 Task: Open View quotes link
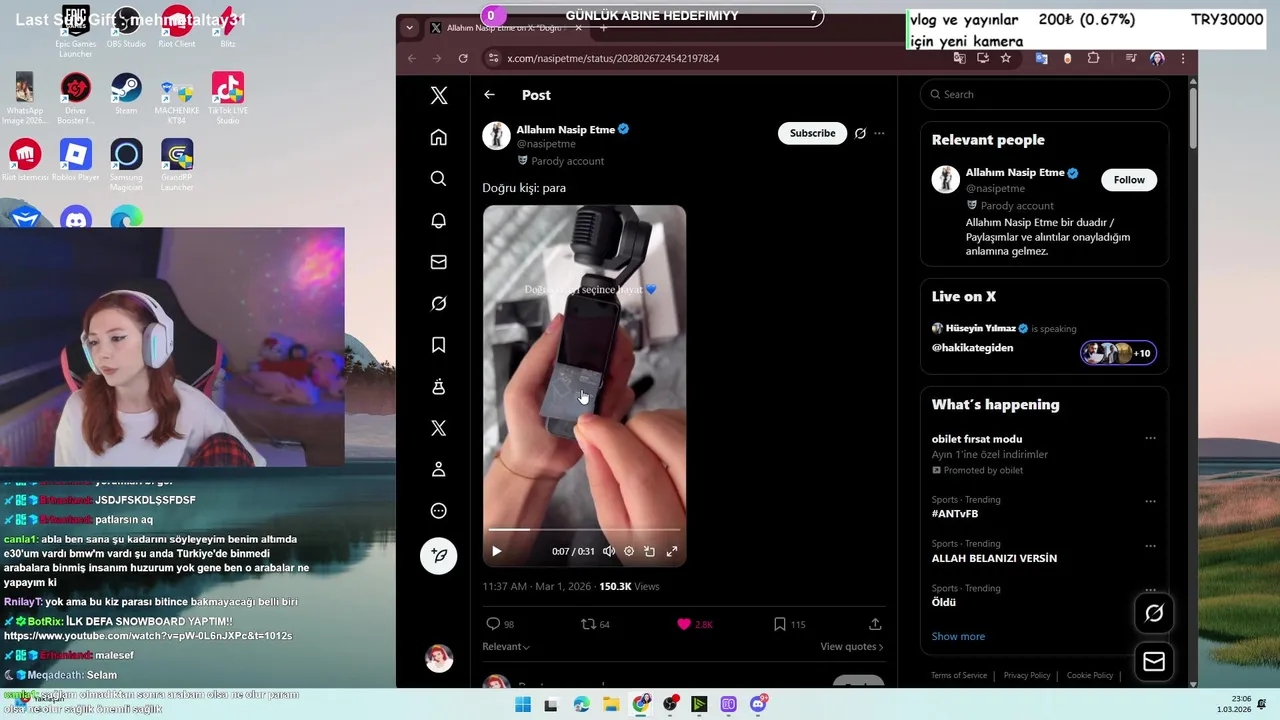(852, 647)
